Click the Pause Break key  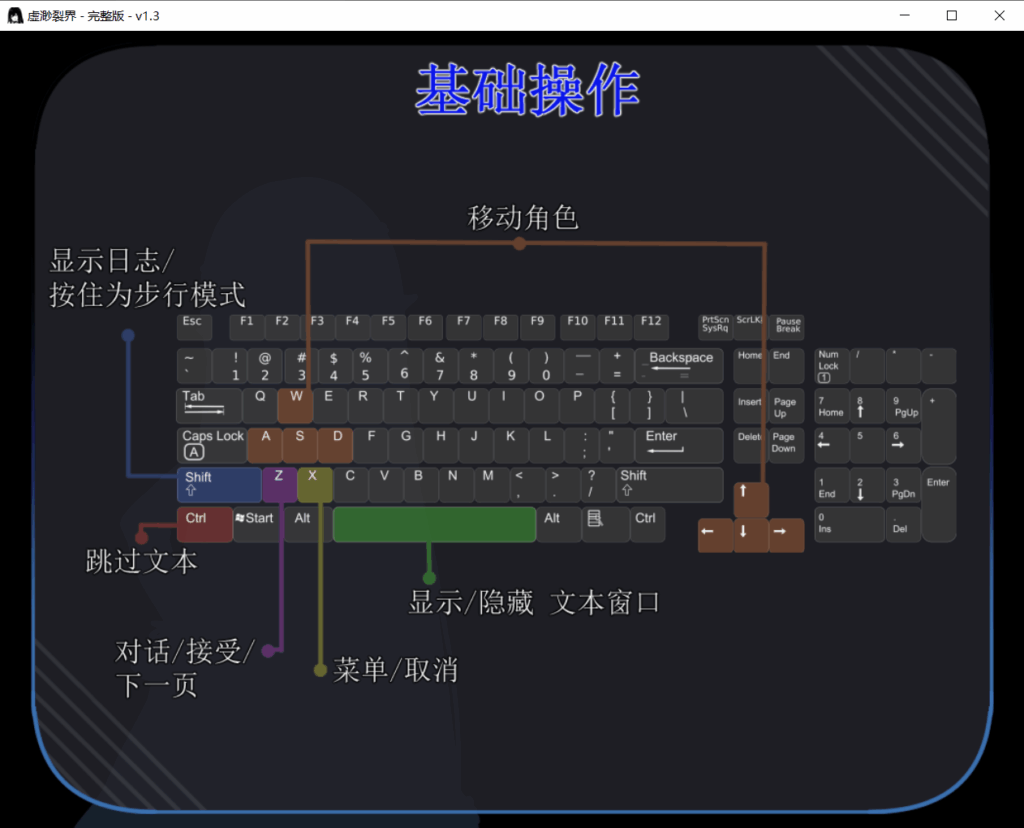pos(787,327)
